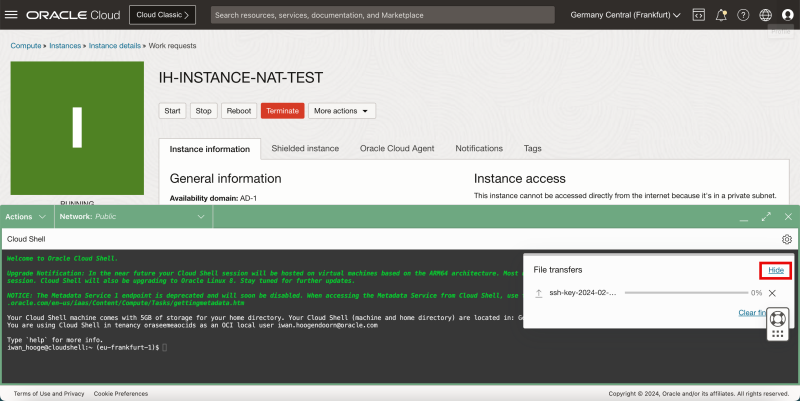
Task: Switch to the Tags tab
Action: tap(533, 148)
